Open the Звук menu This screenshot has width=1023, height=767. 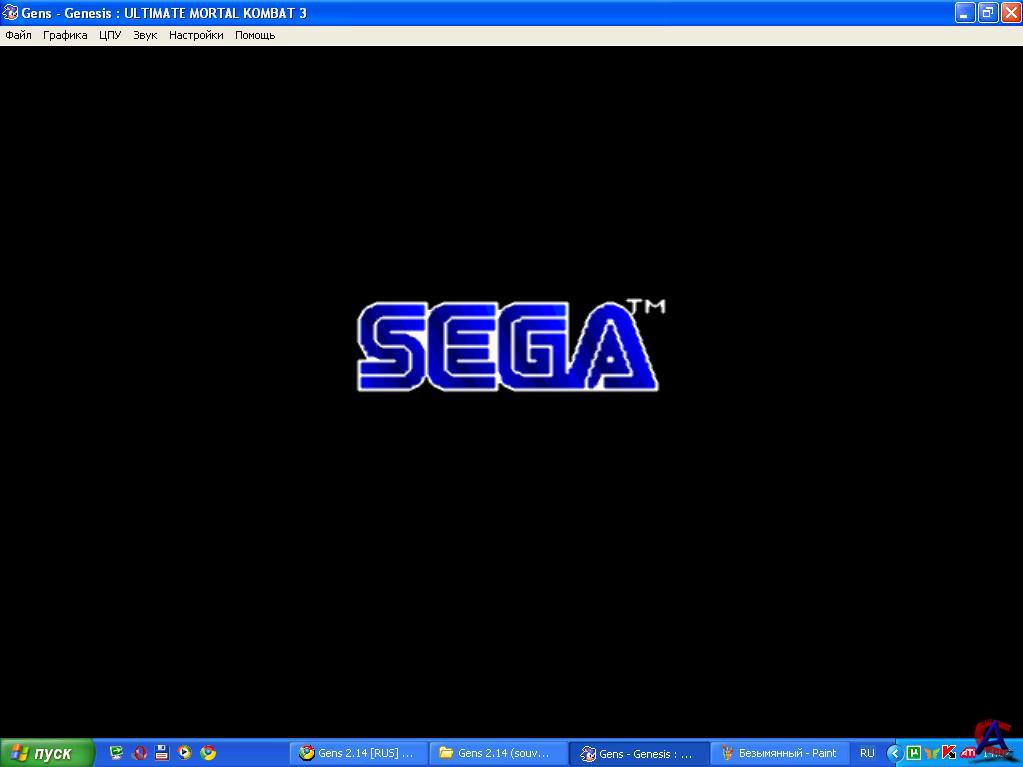(x=145, y=35)
